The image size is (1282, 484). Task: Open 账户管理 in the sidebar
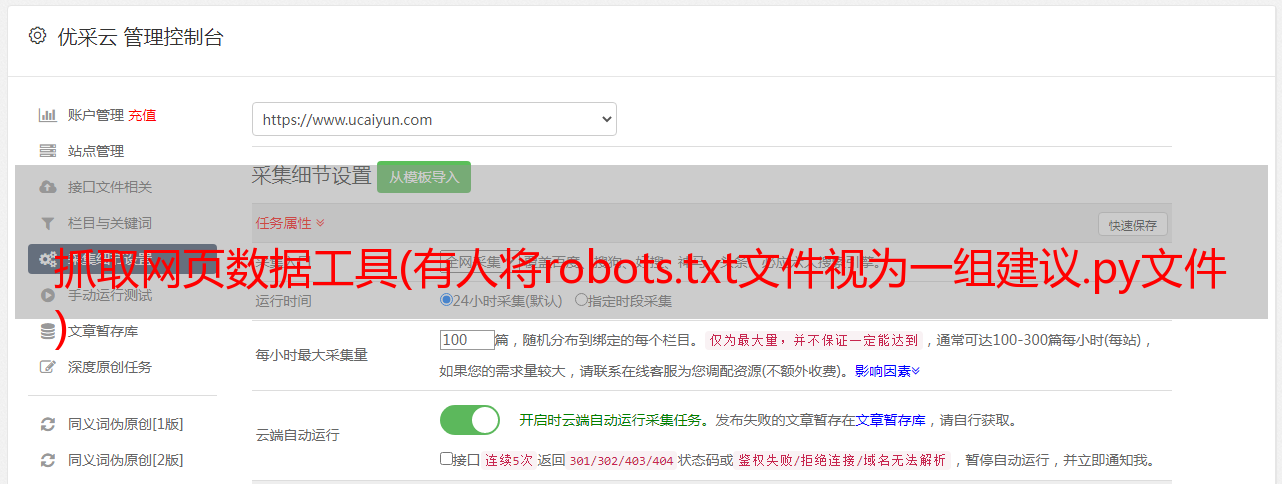click(x=96, y=115)
